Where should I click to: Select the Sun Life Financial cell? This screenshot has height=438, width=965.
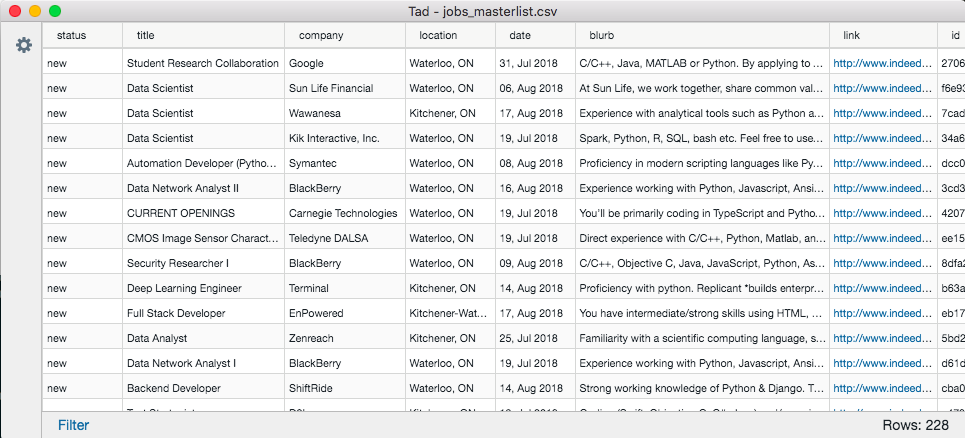point(345,88)
